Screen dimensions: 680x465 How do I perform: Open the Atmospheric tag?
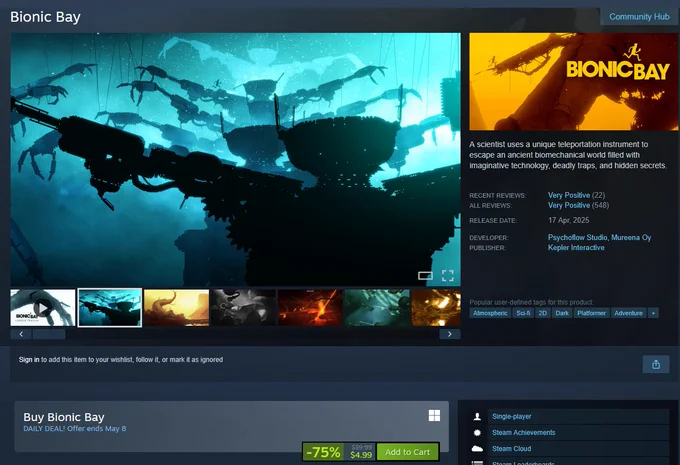coord(490,313)
